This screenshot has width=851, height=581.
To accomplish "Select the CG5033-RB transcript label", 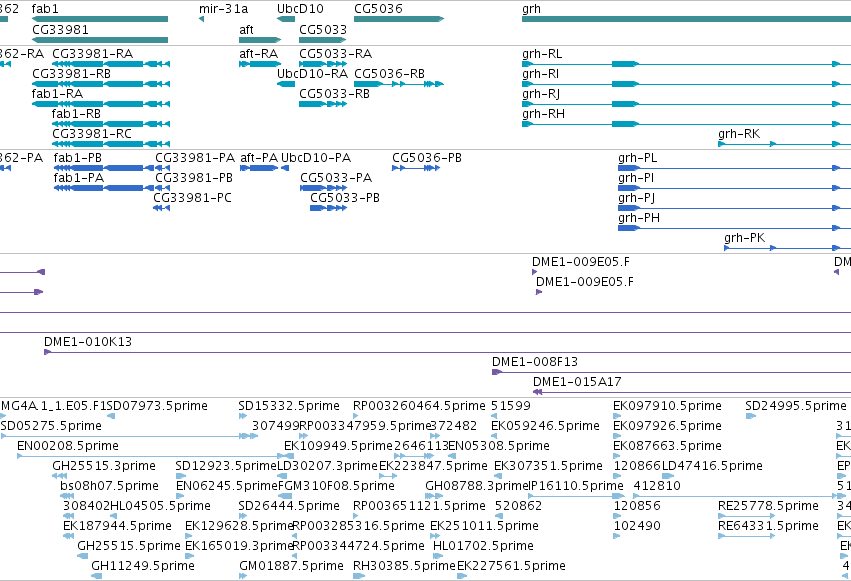I will 335,94.
